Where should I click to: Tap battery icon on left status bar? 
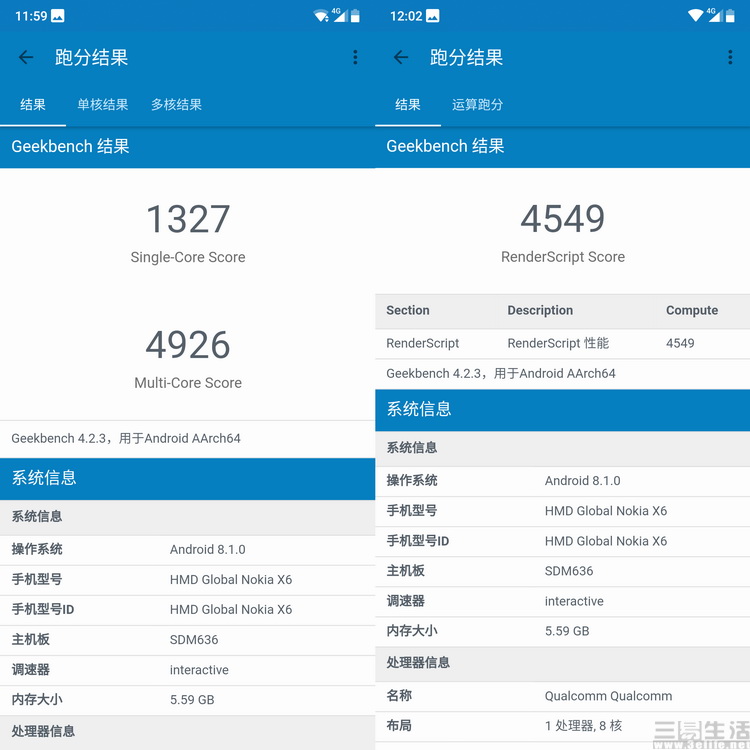355,16
